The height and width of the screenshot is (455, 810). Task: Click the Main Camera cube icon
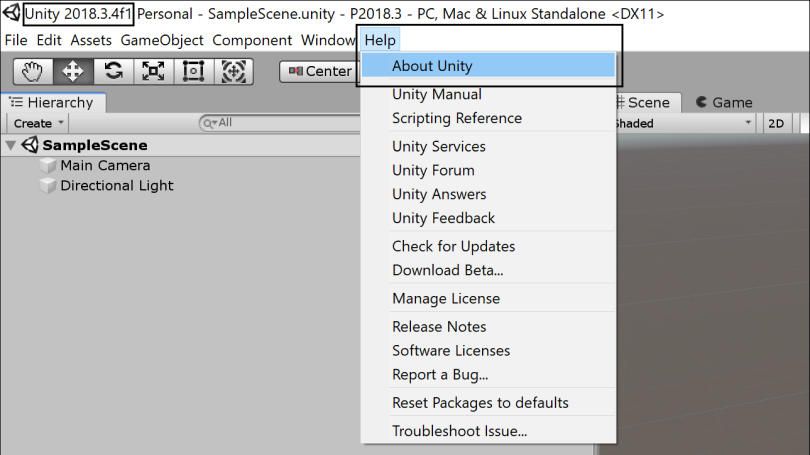coord(48,166)
